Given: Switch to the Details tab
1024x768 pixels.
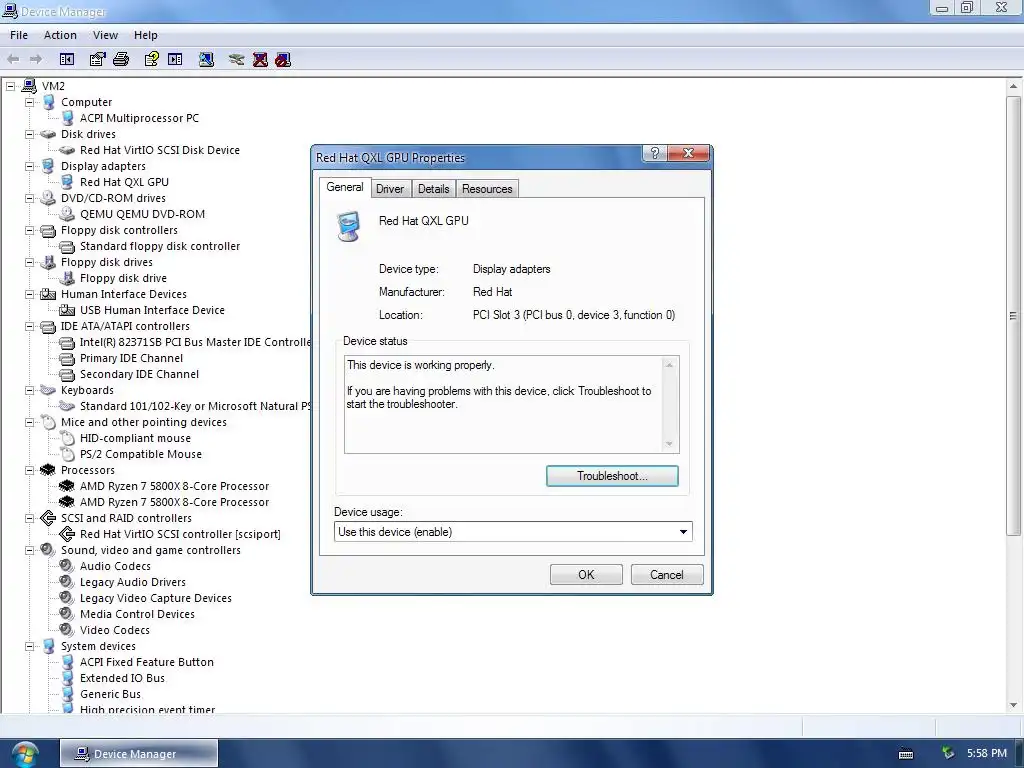Looking at the screenshot, I should [x=434, y=189].
